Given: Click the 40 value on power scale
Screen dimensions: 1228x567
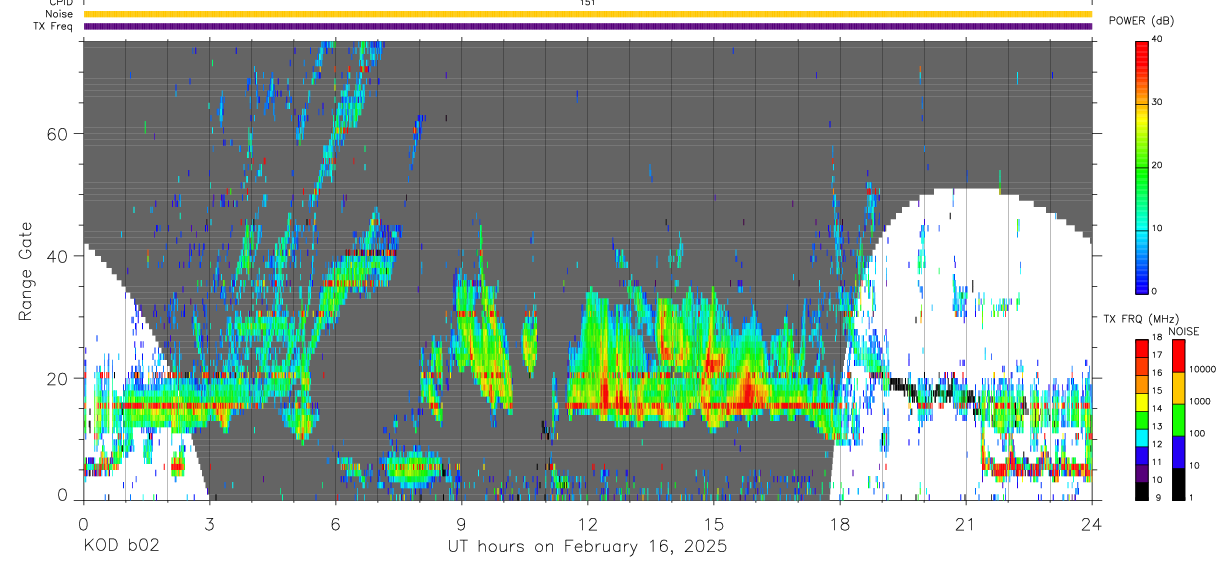Looking at the screenshot, I should (x=1158, y=39).
